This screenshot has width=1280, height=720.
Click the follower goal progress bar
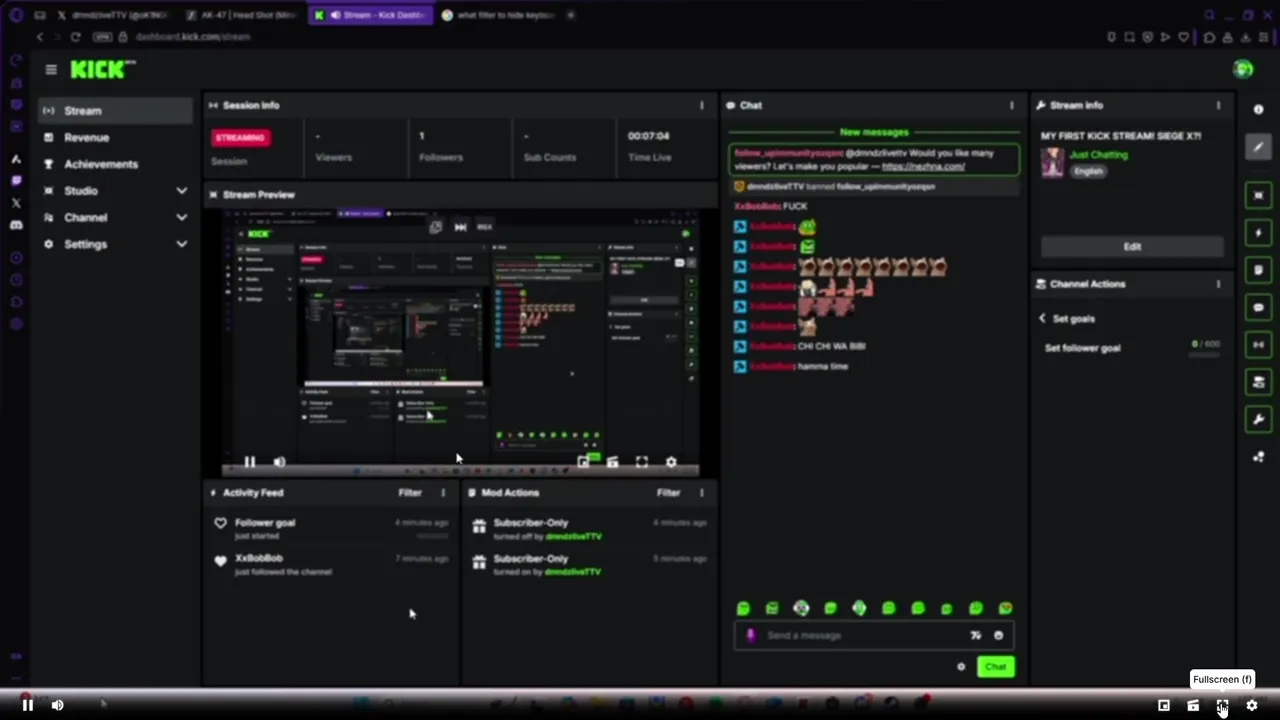pyautogui.click(x=1205, y=354)
